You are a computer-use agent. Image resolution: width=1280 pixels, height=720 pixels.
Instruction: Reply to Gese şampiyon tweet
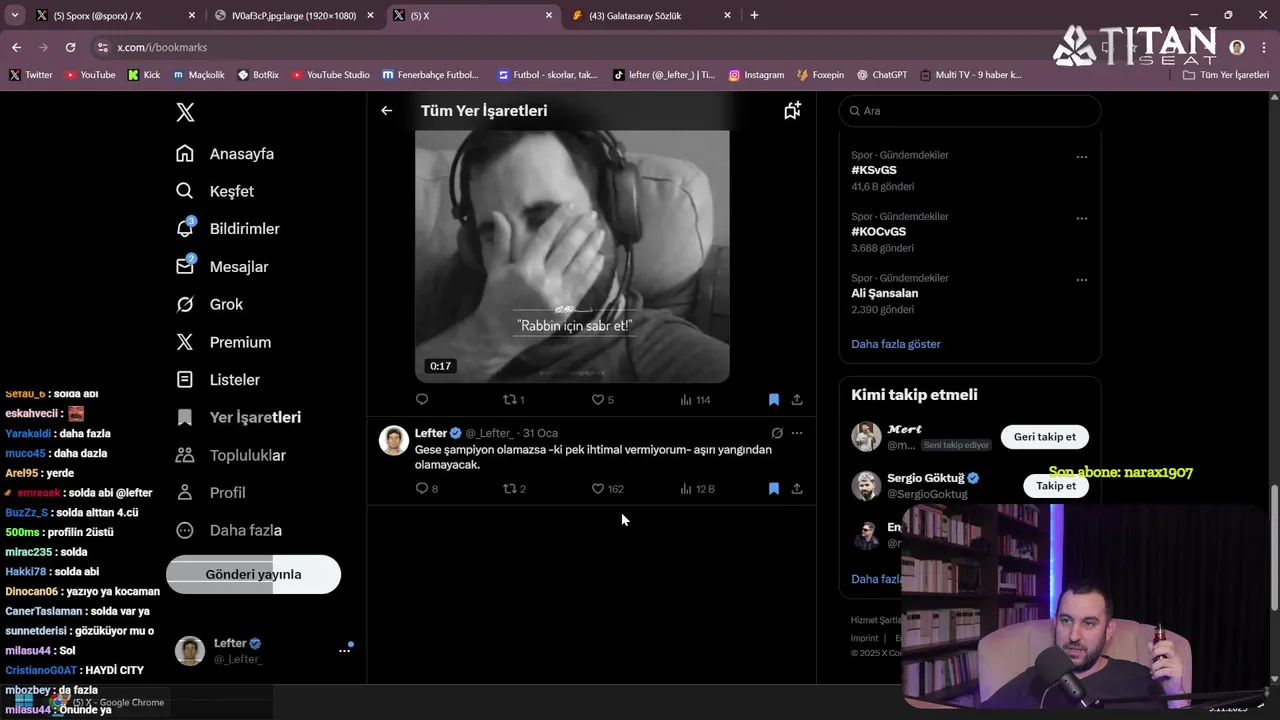(x=426, y=489)
